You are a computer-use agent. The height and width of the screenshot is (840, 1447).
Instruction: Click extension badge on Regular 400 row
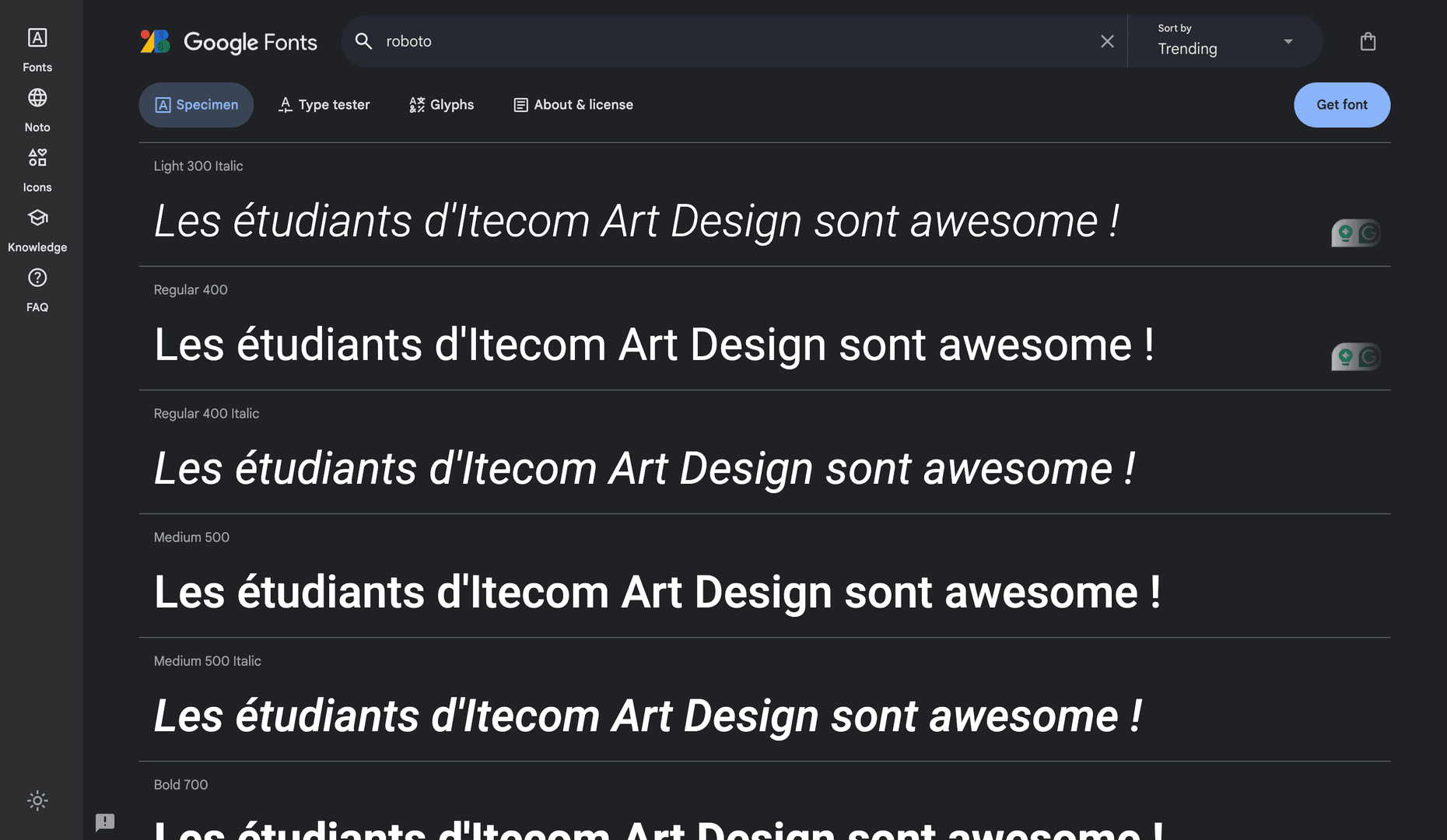1356,356
